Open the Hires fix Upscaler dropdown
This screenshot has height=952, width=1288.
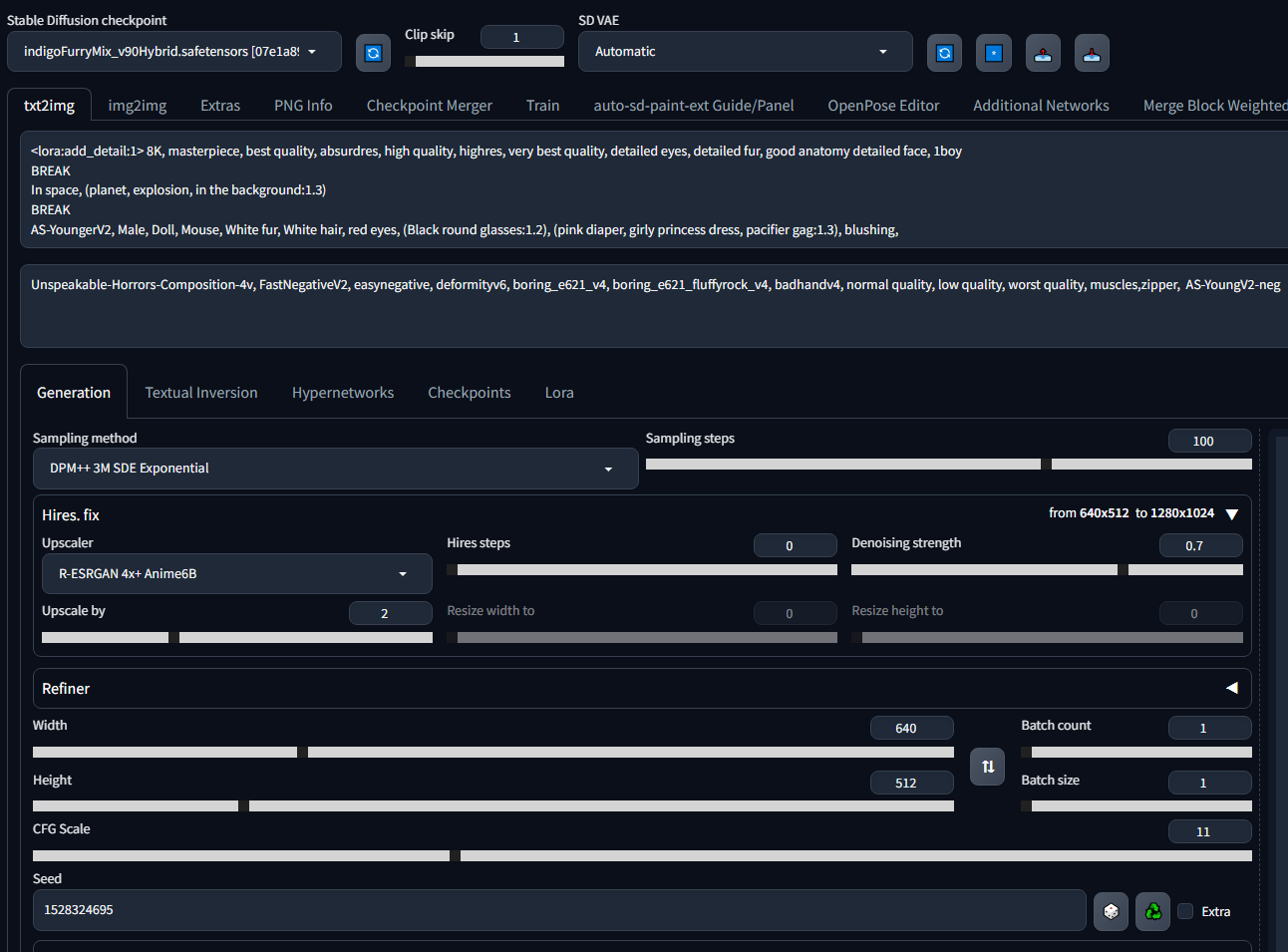[x=236, y=574]
